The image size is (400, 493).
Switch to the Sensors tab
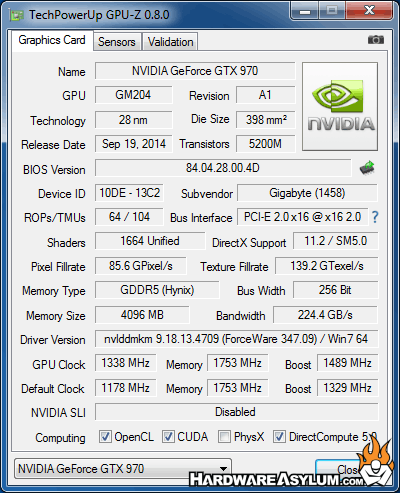pyautogui.click(x=117, y=42)
